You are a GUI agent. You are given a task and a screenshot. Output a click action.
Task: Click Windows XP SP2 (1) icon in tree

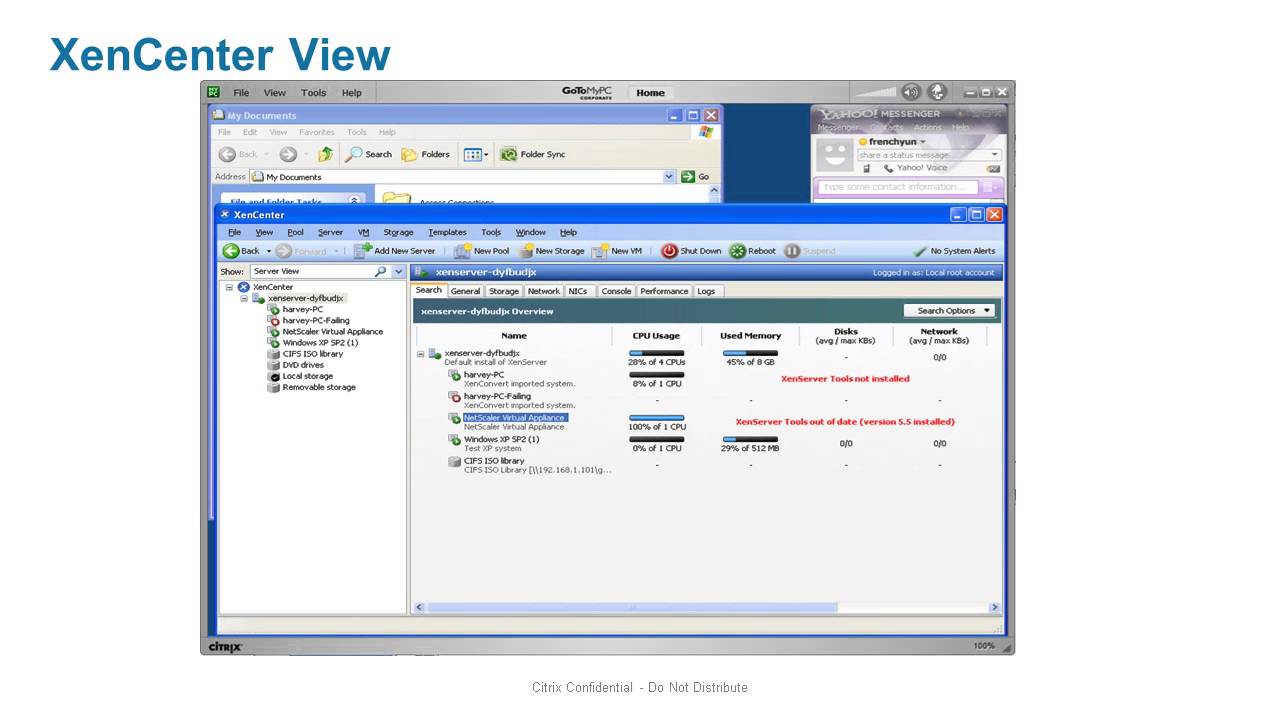pyautogui.click(x=273, y=342)
